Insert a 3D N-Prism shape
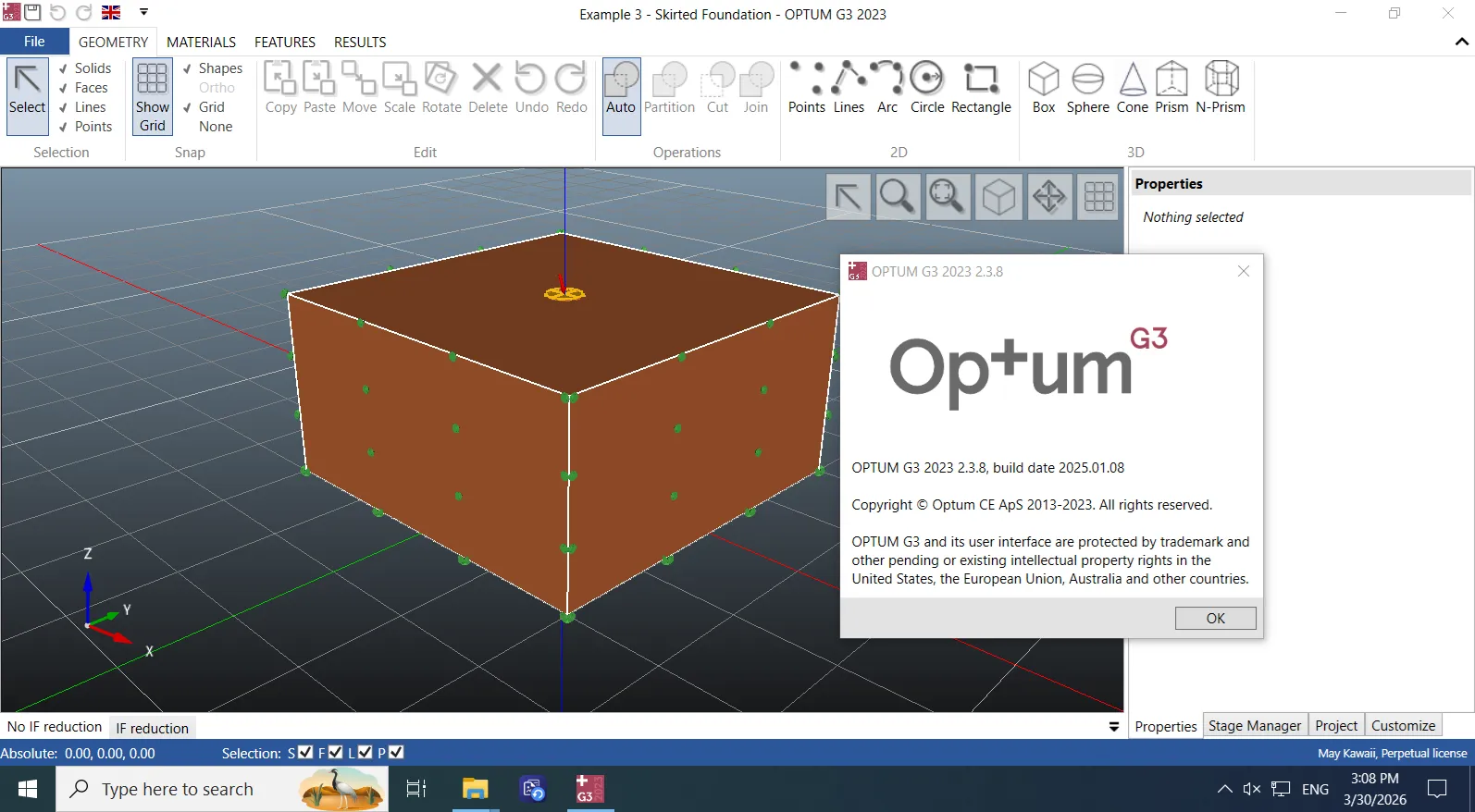1475x812 pixels. [x=1221, y=88]
